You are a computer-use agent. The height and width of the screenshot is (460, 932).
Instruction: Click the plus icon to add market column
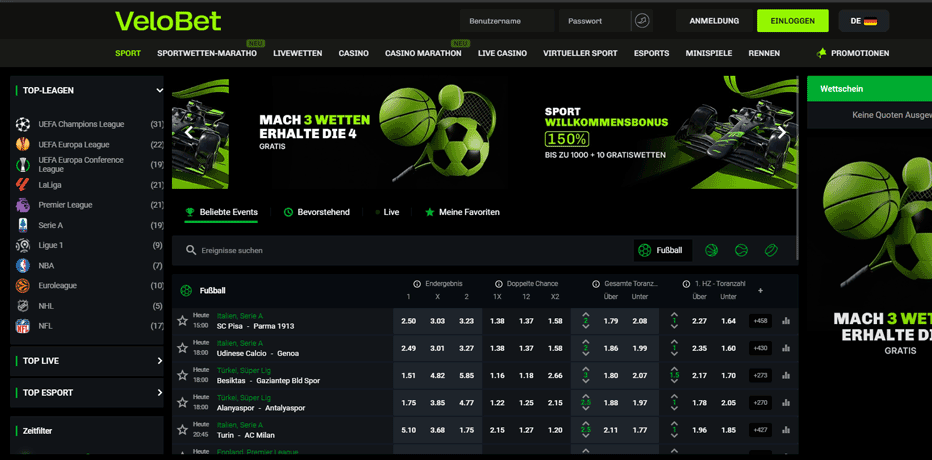760,291
